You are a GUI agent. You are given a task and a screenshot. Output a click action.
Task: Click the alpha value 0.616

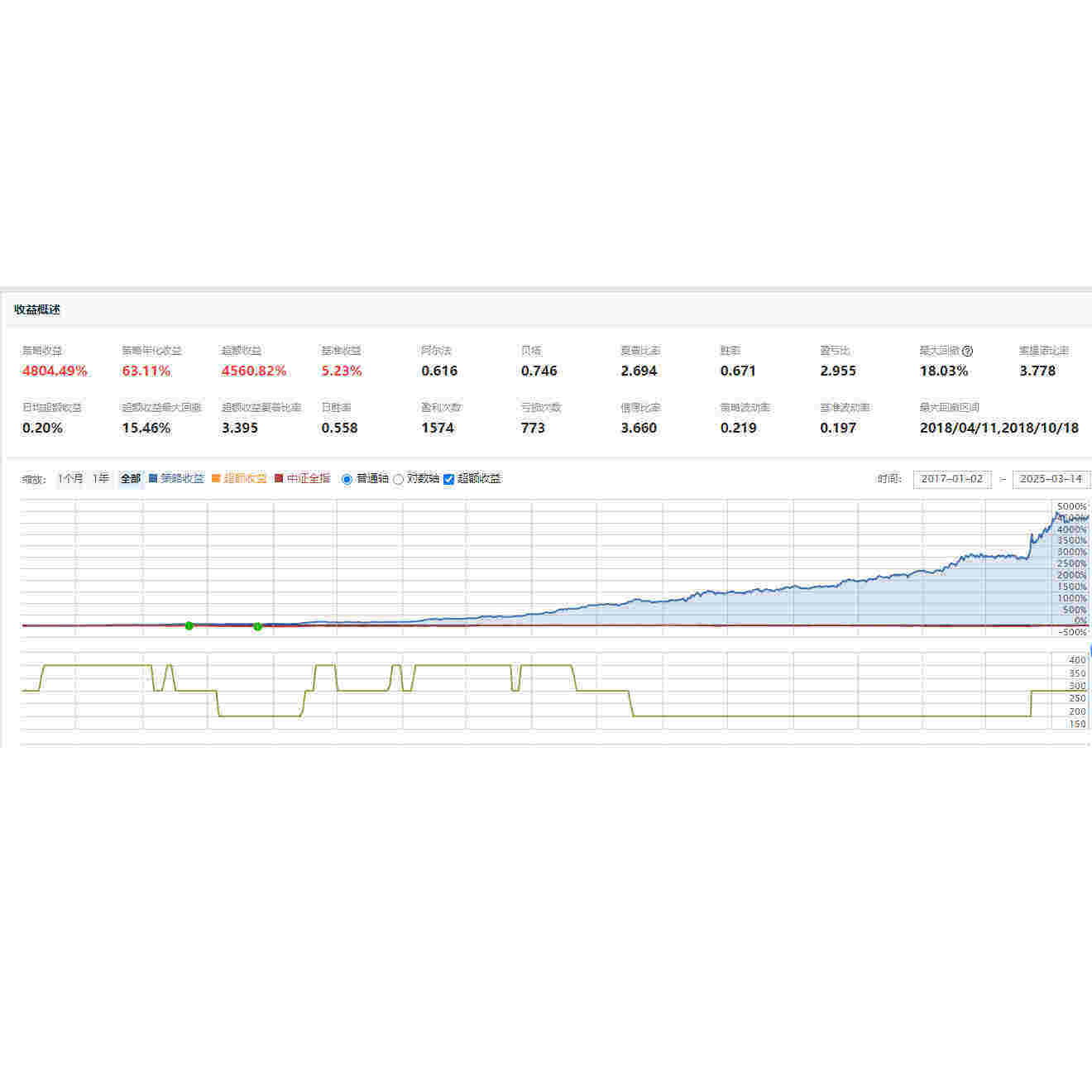click(x=439, y=371)
